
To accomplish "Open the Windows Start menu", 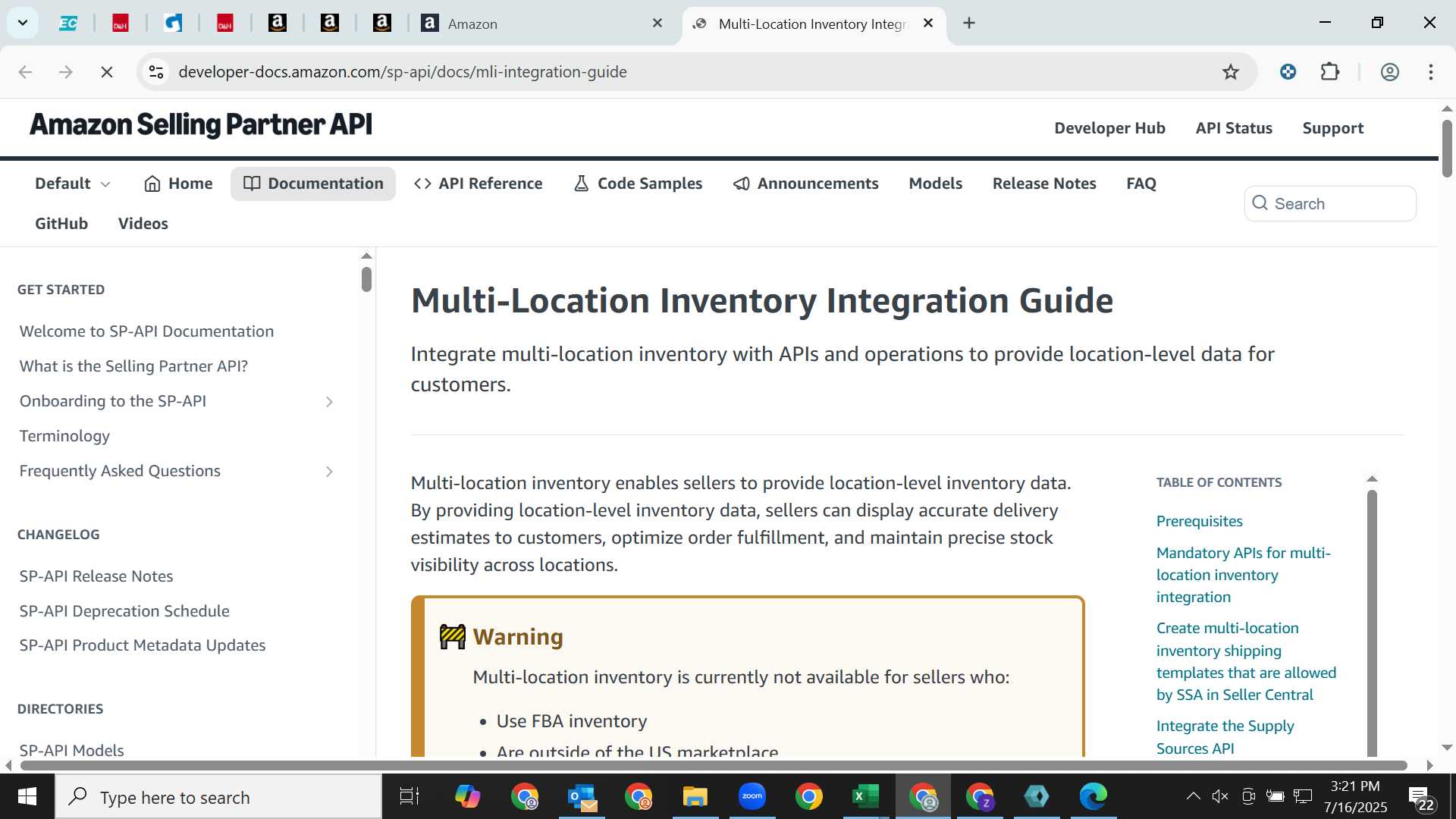I will [x=27, y=797].
